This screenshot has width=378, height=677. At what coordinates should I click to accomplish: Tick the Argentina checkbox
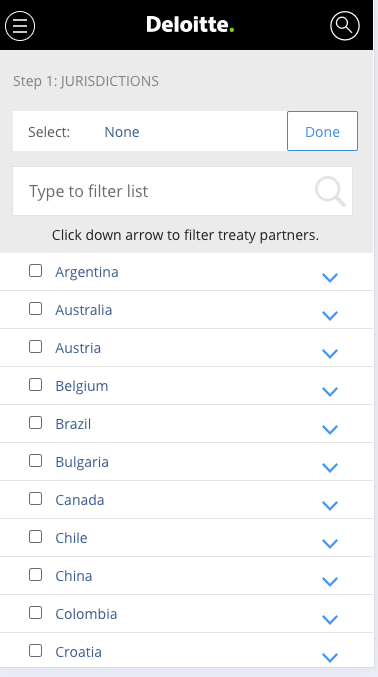tap(35, 271)
